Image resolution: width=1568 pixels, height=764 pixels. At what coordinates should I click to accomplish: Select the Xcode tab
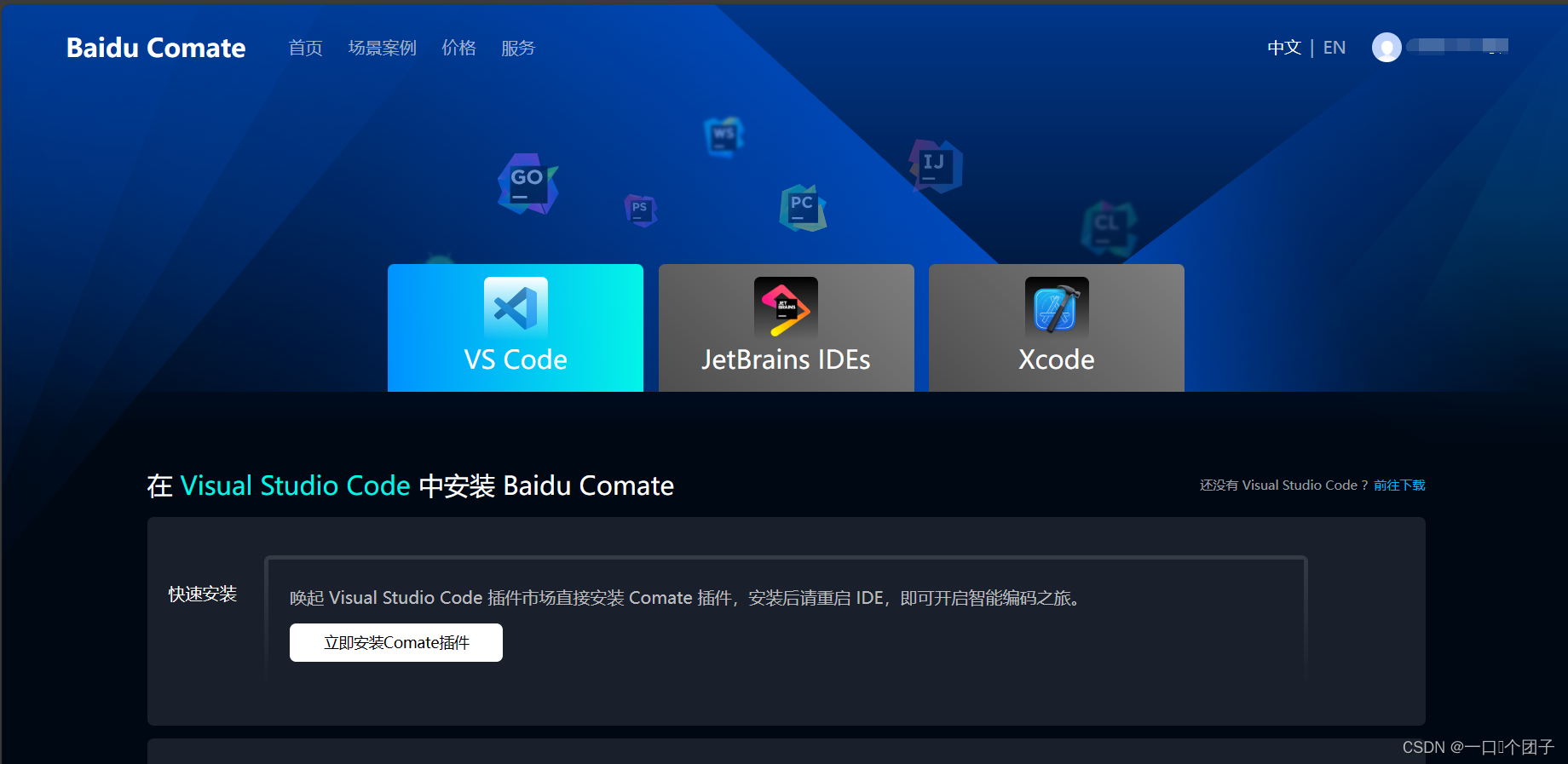[1057, 328]
